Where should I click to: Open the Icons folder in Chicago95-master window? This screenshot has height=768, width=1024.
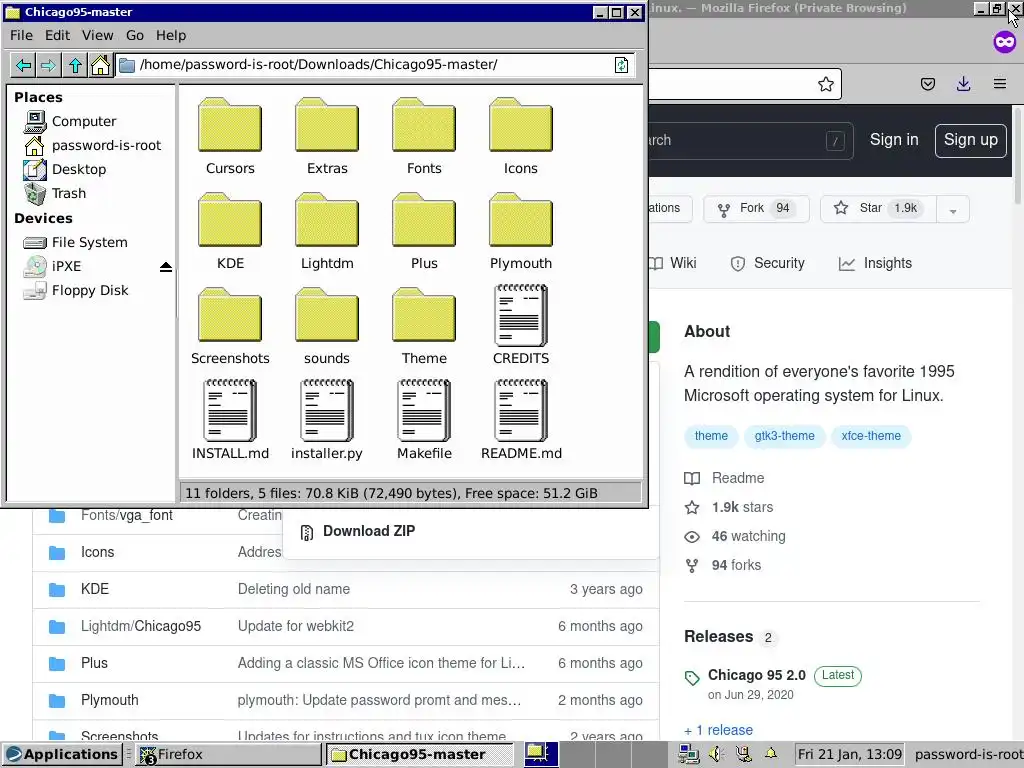coord(520,136)
